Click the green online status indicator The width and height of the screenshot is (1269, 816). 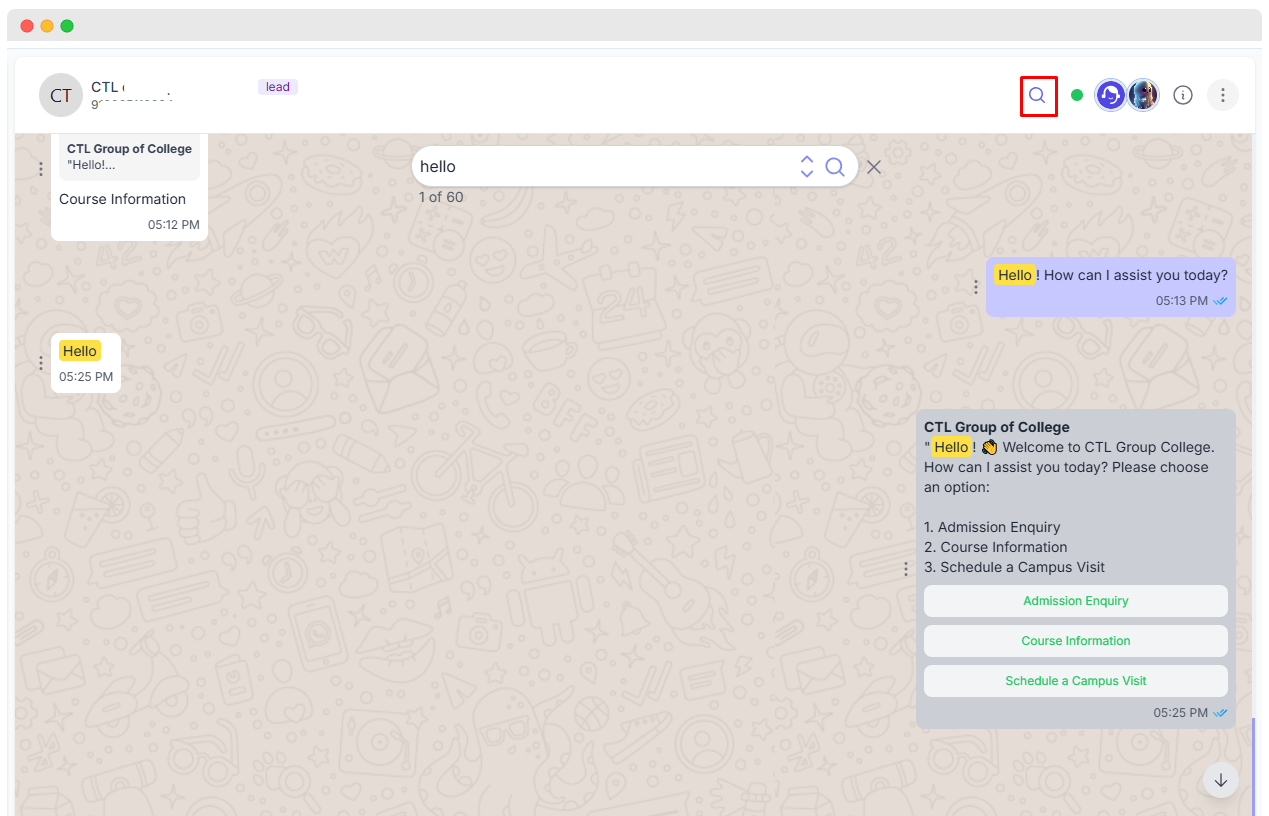click(x=1077, y=95)
